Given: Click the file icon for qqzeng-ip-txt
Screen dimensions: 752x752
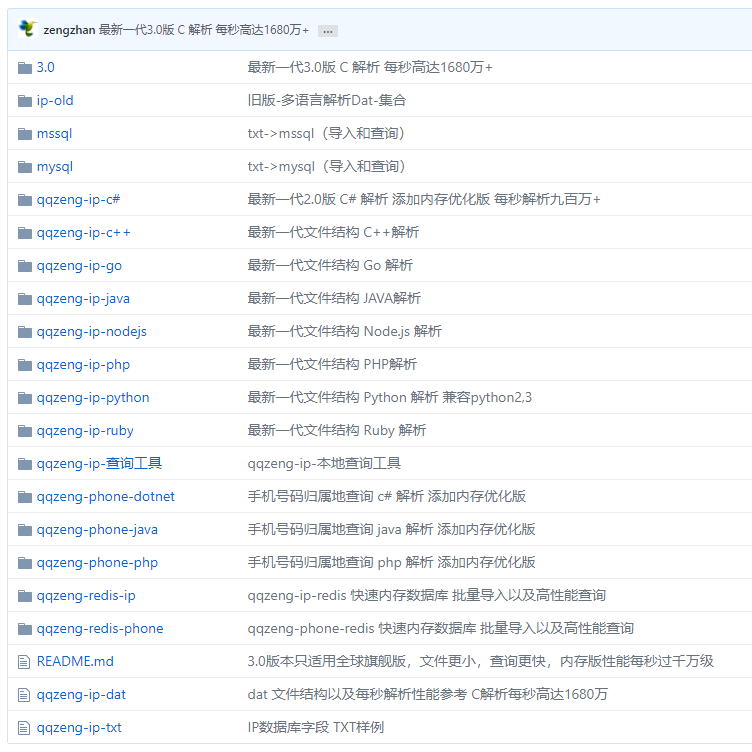Looking at the screenshot, I should click(24, 728).
